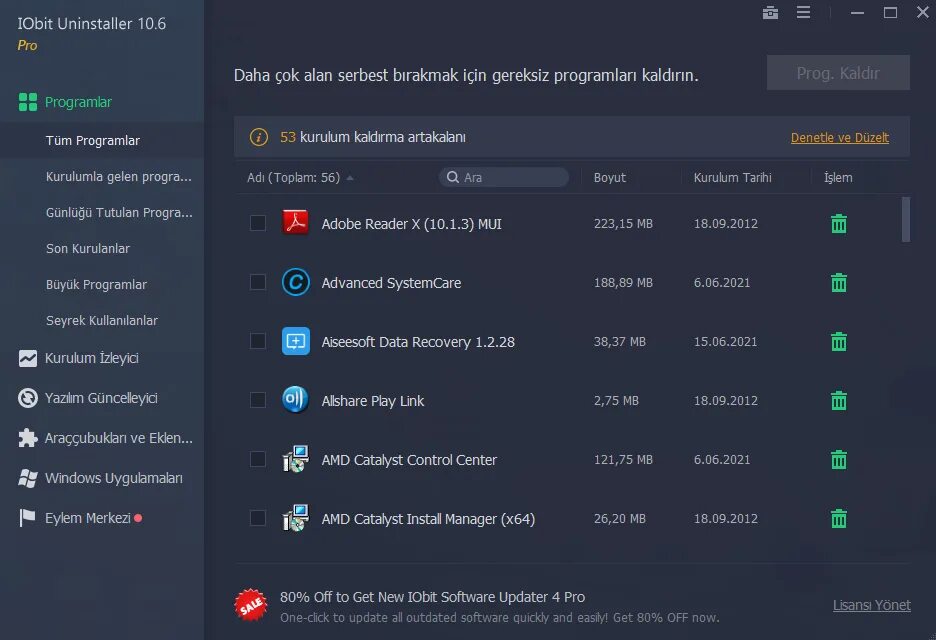Show Seyrek Kullanılanlar list
This screenshot has width=936, height=640.
coord(101,321)
